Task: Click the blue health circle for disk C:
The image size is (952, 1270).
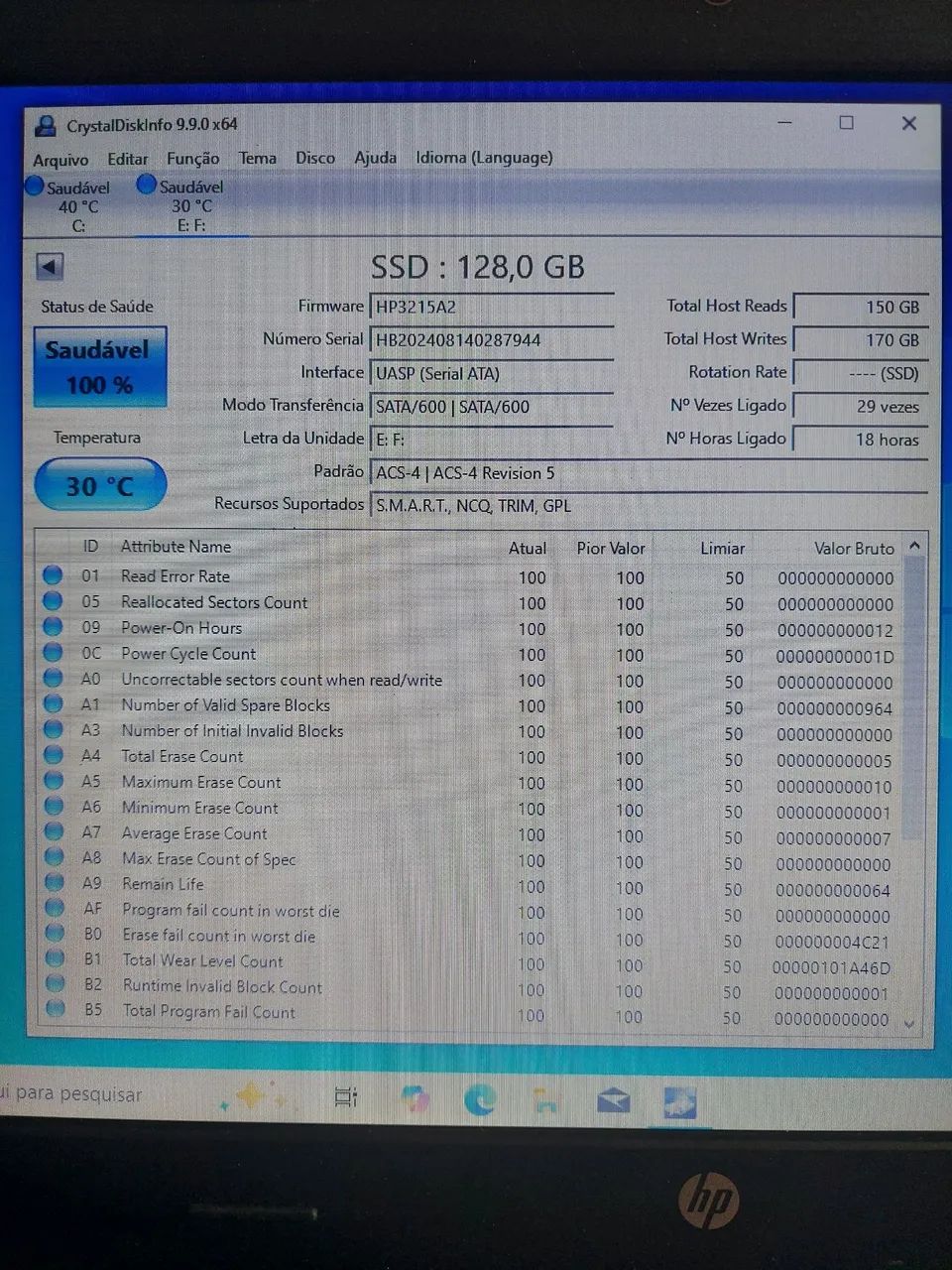Action: tap(35, 186)
